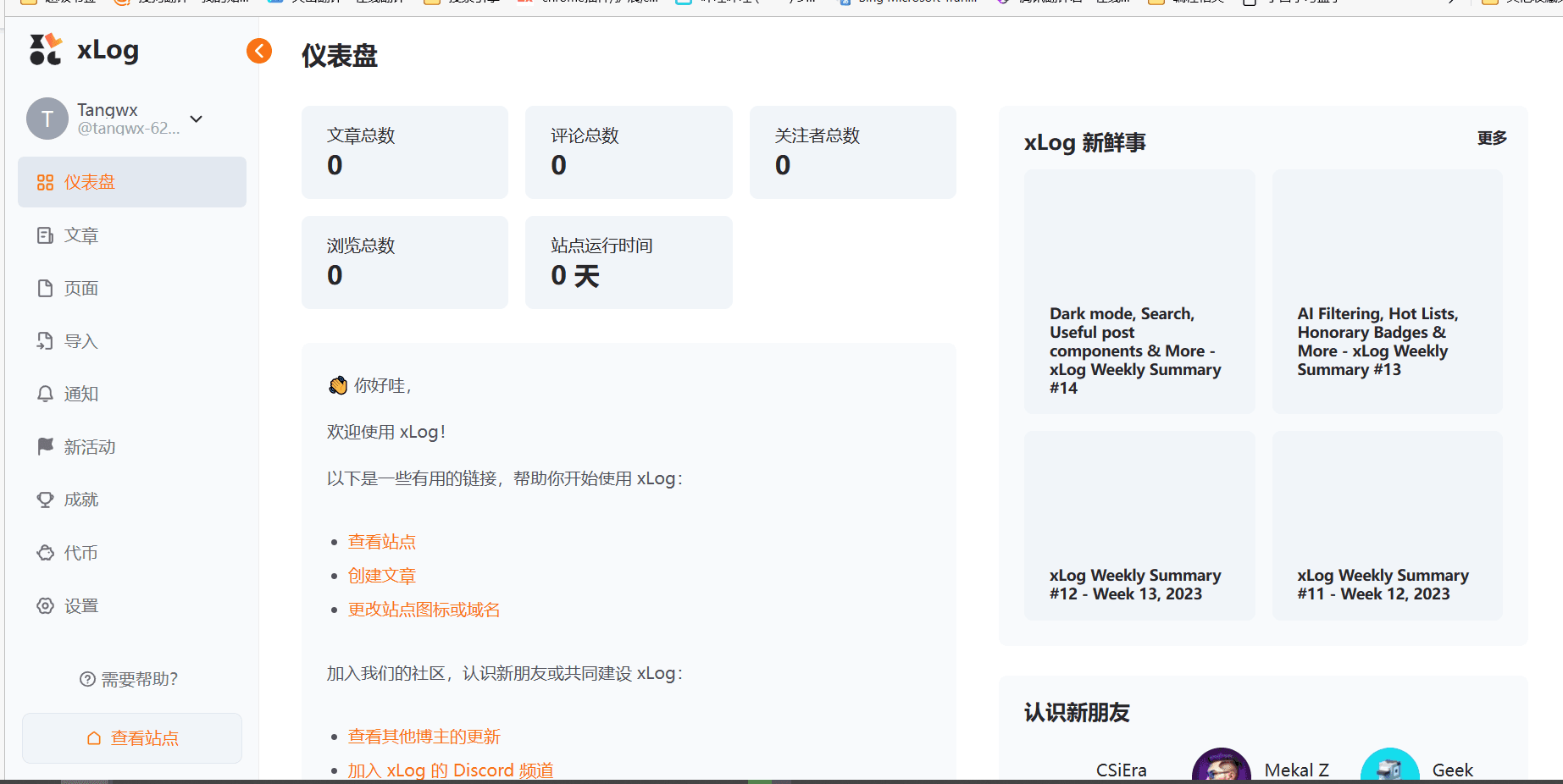1563x784 pixels.
Task: Click the 成就 trophy icon
Action: (45, 500)
